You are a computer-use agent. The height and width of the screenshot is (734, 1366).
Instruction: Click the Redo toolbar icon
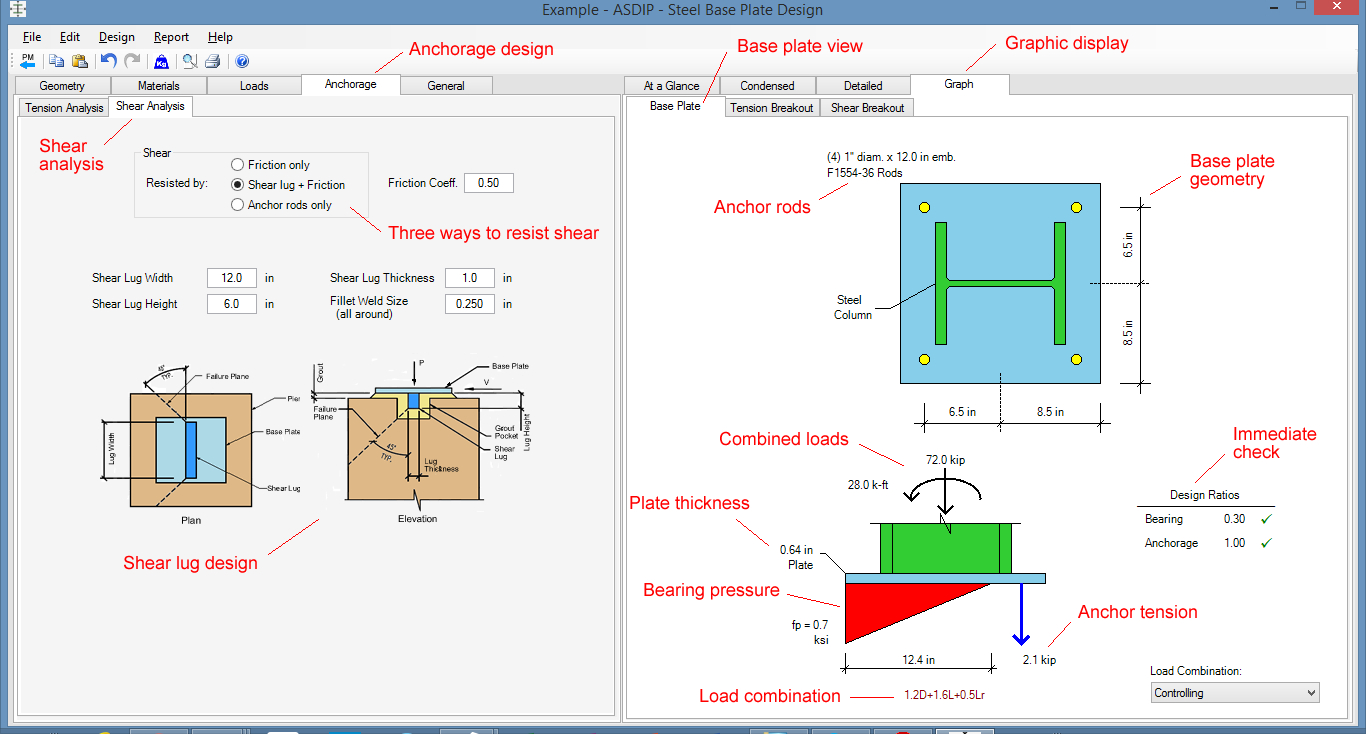(133, 61)
